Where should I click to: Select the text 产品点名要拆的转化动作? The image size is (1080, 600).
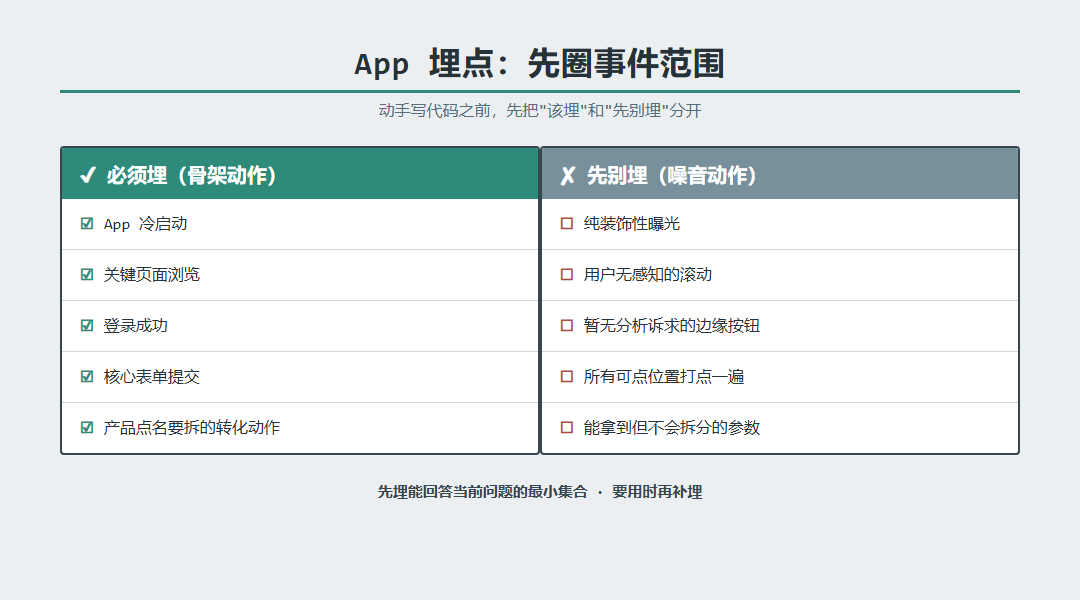191,428
